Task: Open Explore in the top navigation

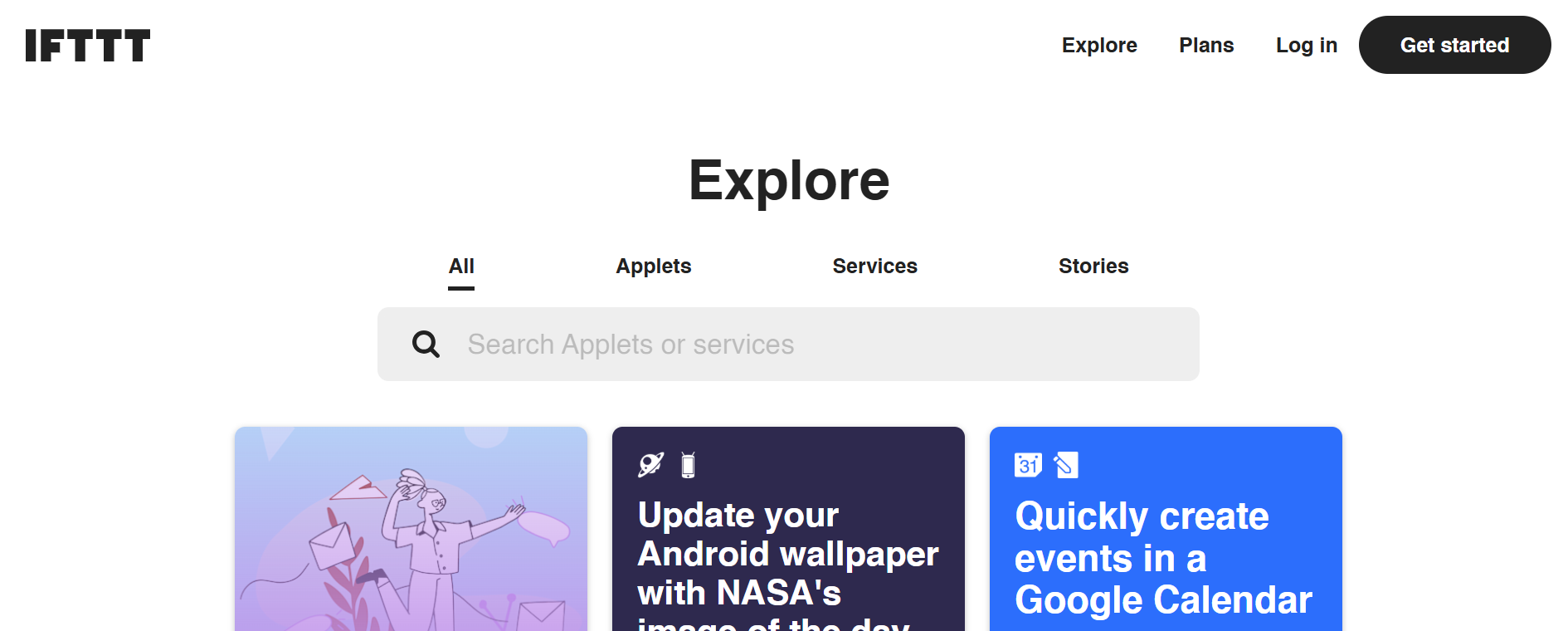Action: click(x=1099, y=46)
